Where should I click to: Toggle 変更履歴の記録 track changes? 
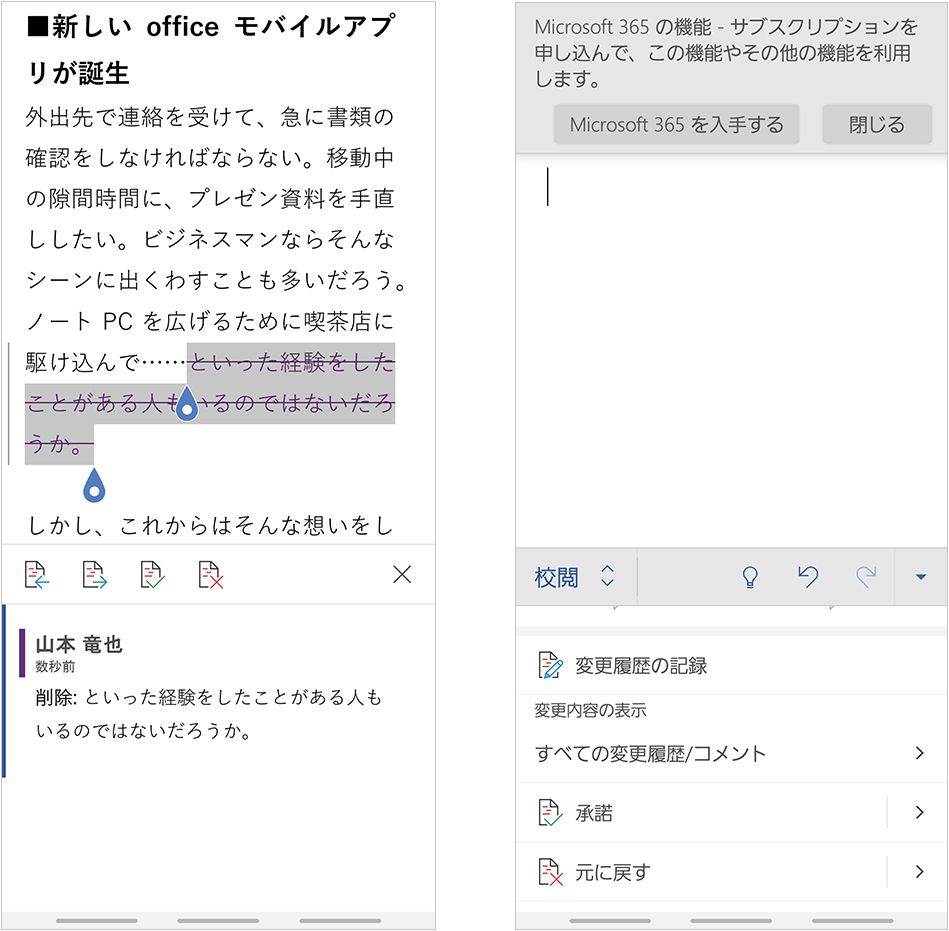[732, 665]
